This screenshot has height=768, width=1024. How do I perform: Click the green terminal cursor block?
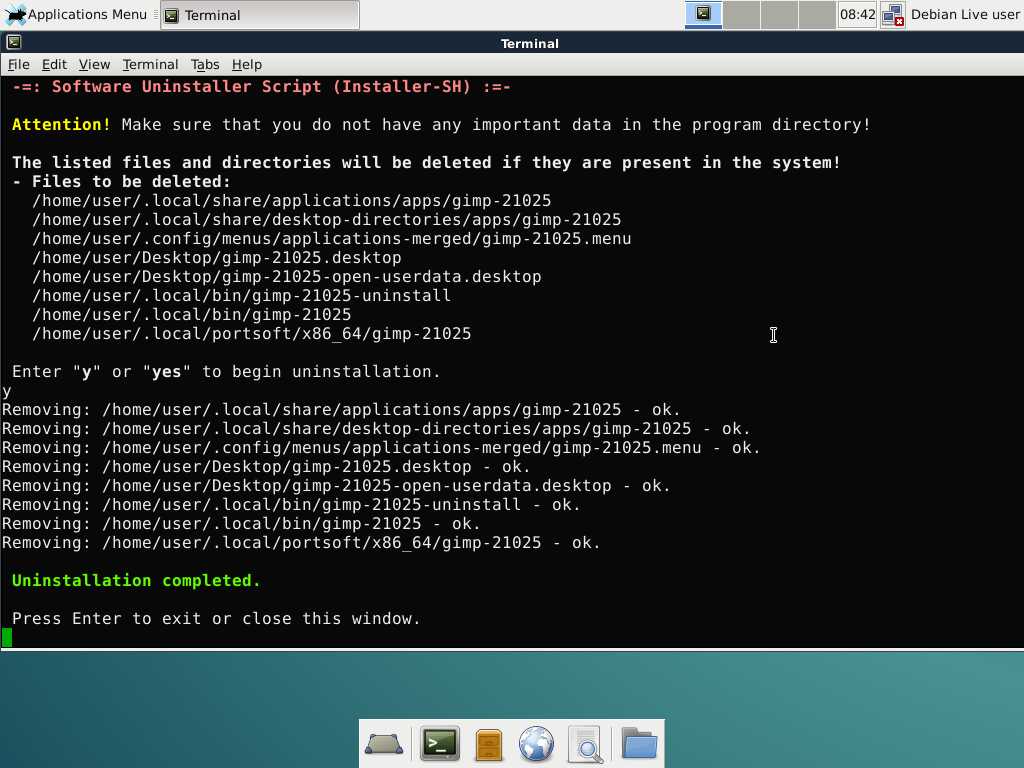click(x=7, y=637)
